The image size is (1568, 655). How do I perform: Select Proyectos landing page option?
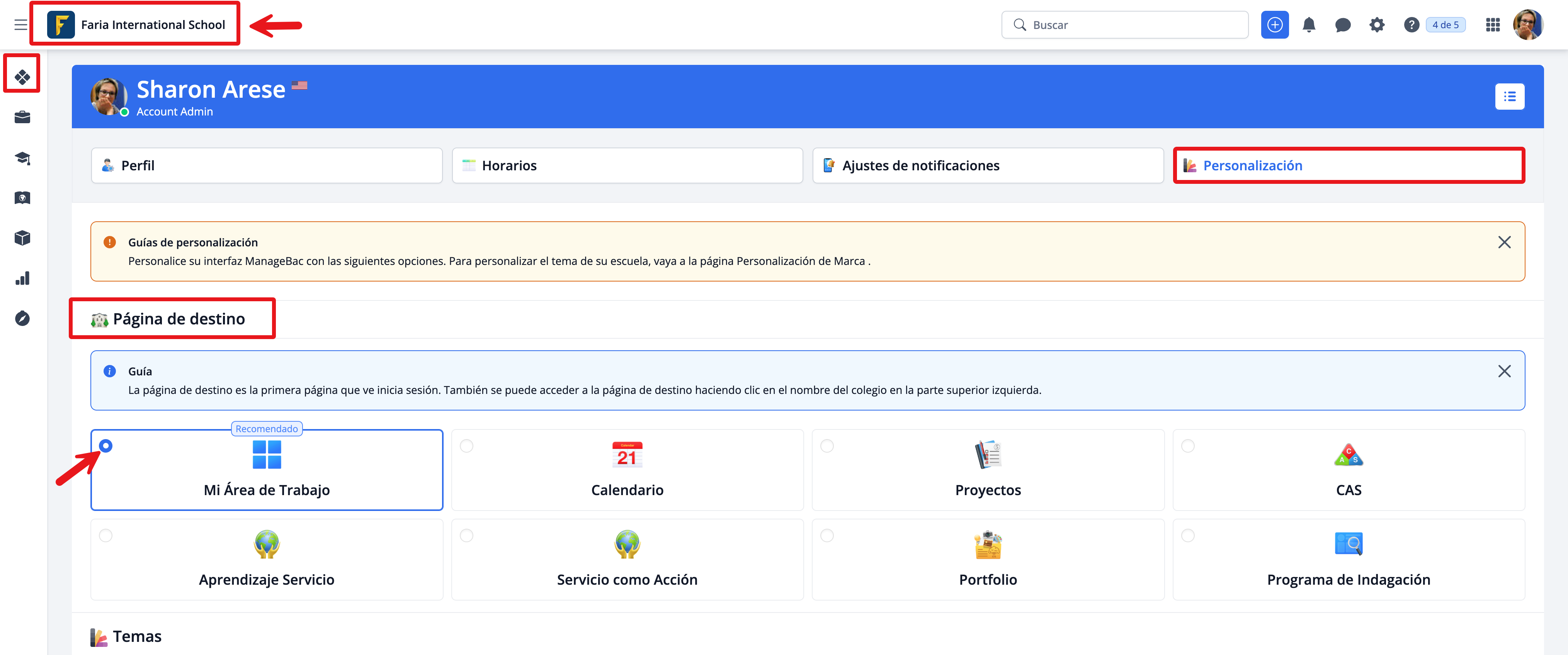tap(987, 470)
